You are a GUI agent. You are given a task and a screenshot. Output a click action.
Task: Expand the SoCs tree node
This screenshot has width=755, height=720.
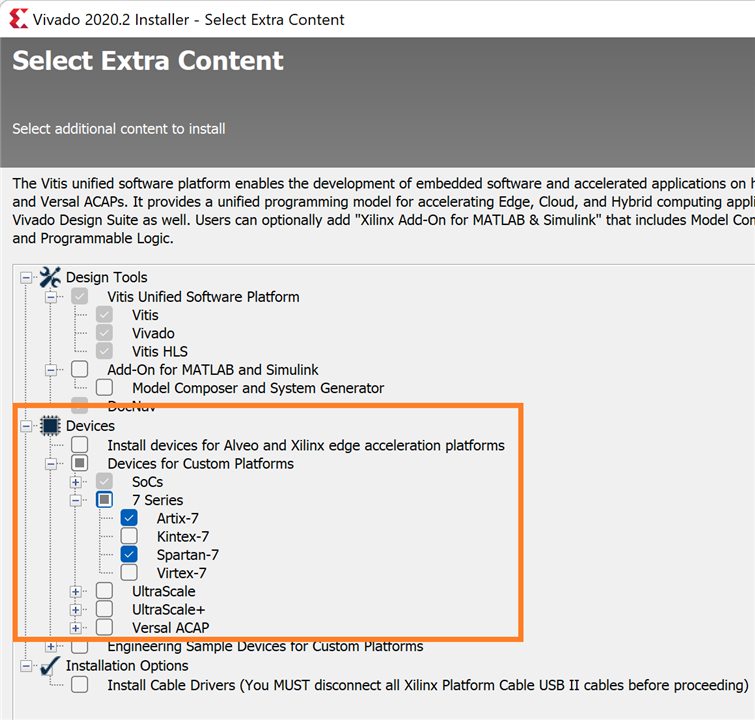76,482
